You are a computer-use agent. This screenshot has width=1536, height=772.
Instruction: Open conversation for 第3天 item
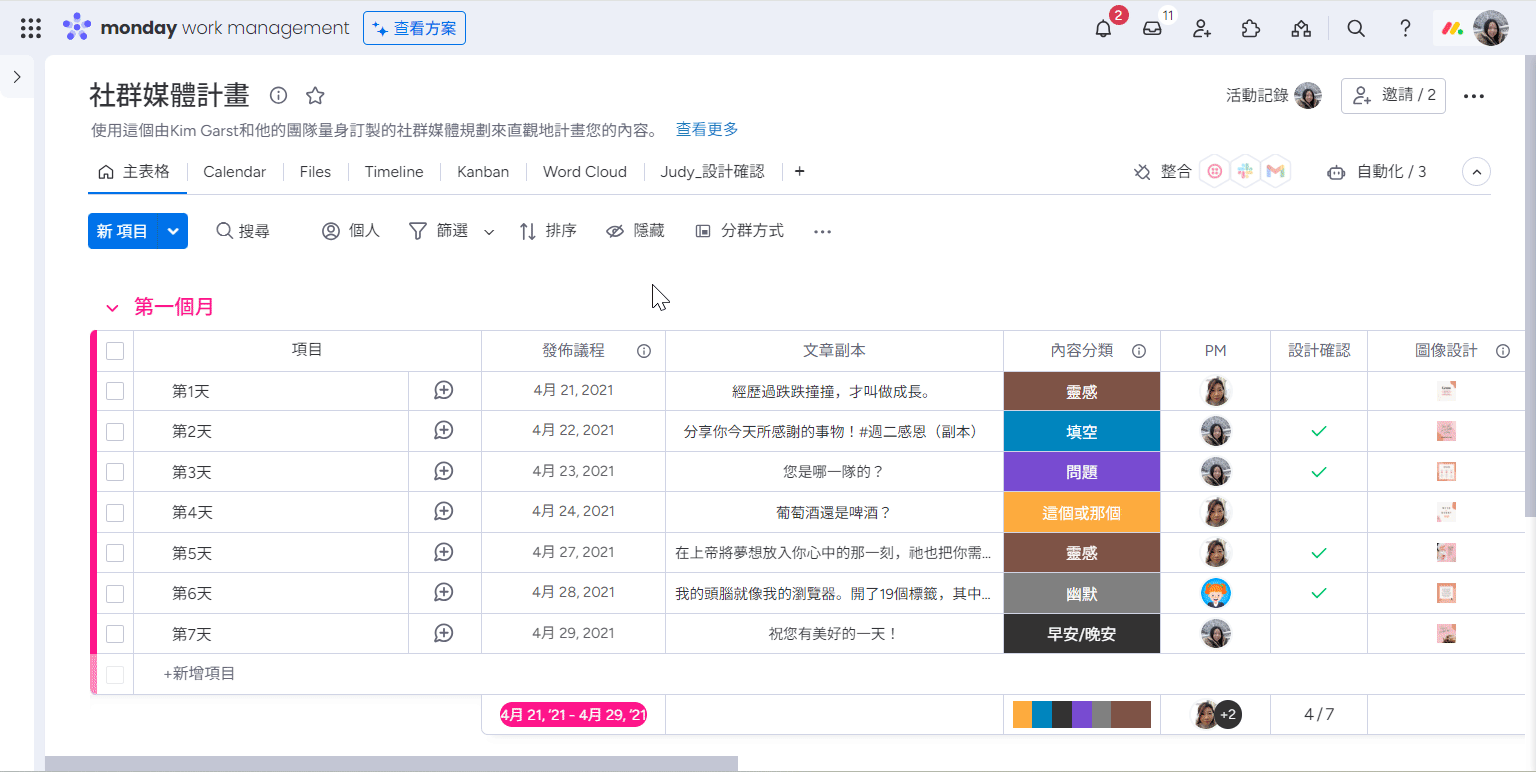coord(444,471)
